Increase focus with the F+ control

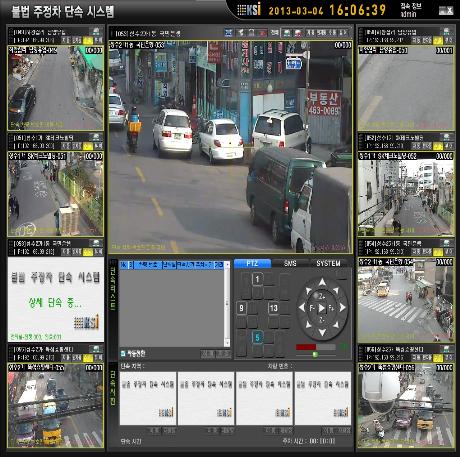pyautogui.click(x=331, y=308)
